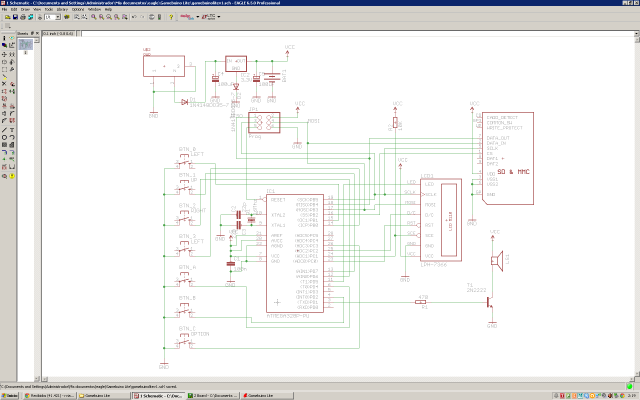Image resolution: width=640 pixels, height=400 pixels.
Task: Select the Bus tool
Action: coord(4,152)
